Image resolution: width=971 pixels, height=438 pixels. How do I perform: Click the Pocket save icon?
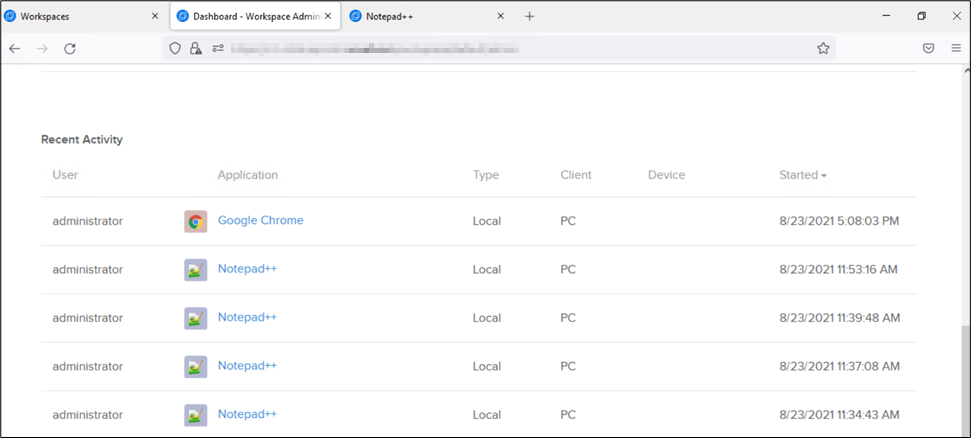pos(928,48)
